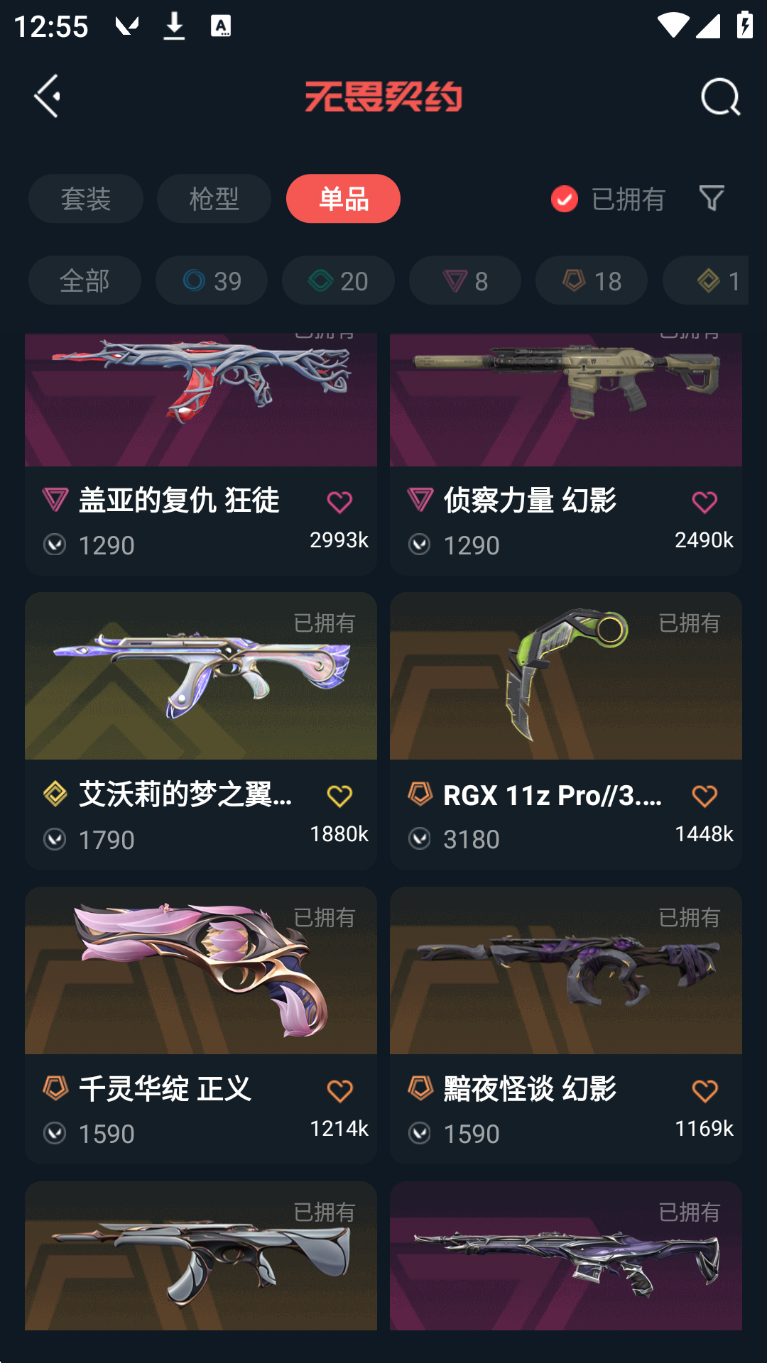The height and width of the screenshot is (1363, 767).
Task: Open the funnel filter icon
Action: coord(711,198)
